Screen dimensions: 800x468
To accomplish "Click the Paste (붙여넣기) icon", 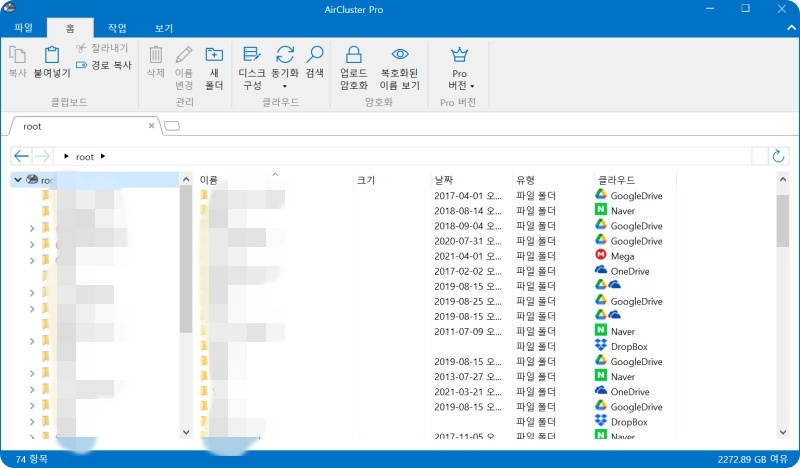I will [x=52, y=55].
